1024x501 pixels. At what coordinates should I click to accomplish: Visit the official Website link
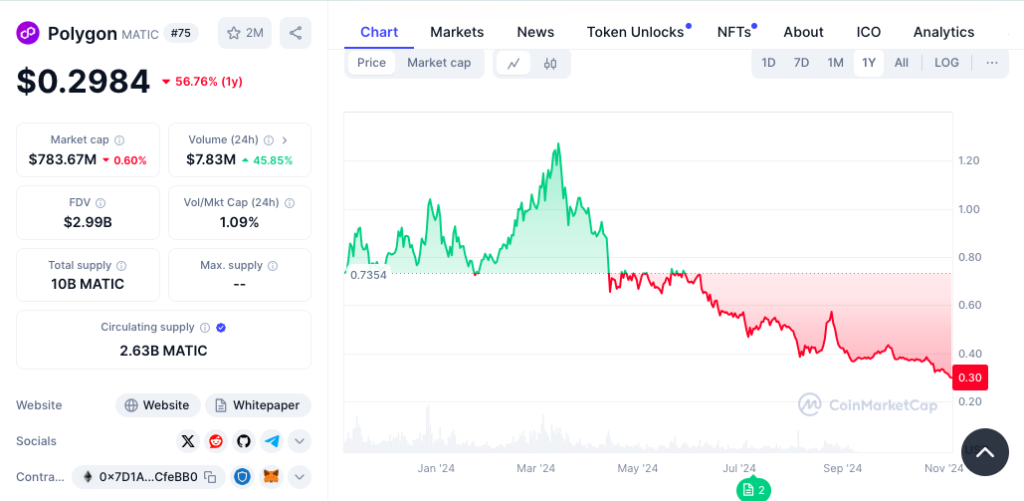tap(156, 405)
